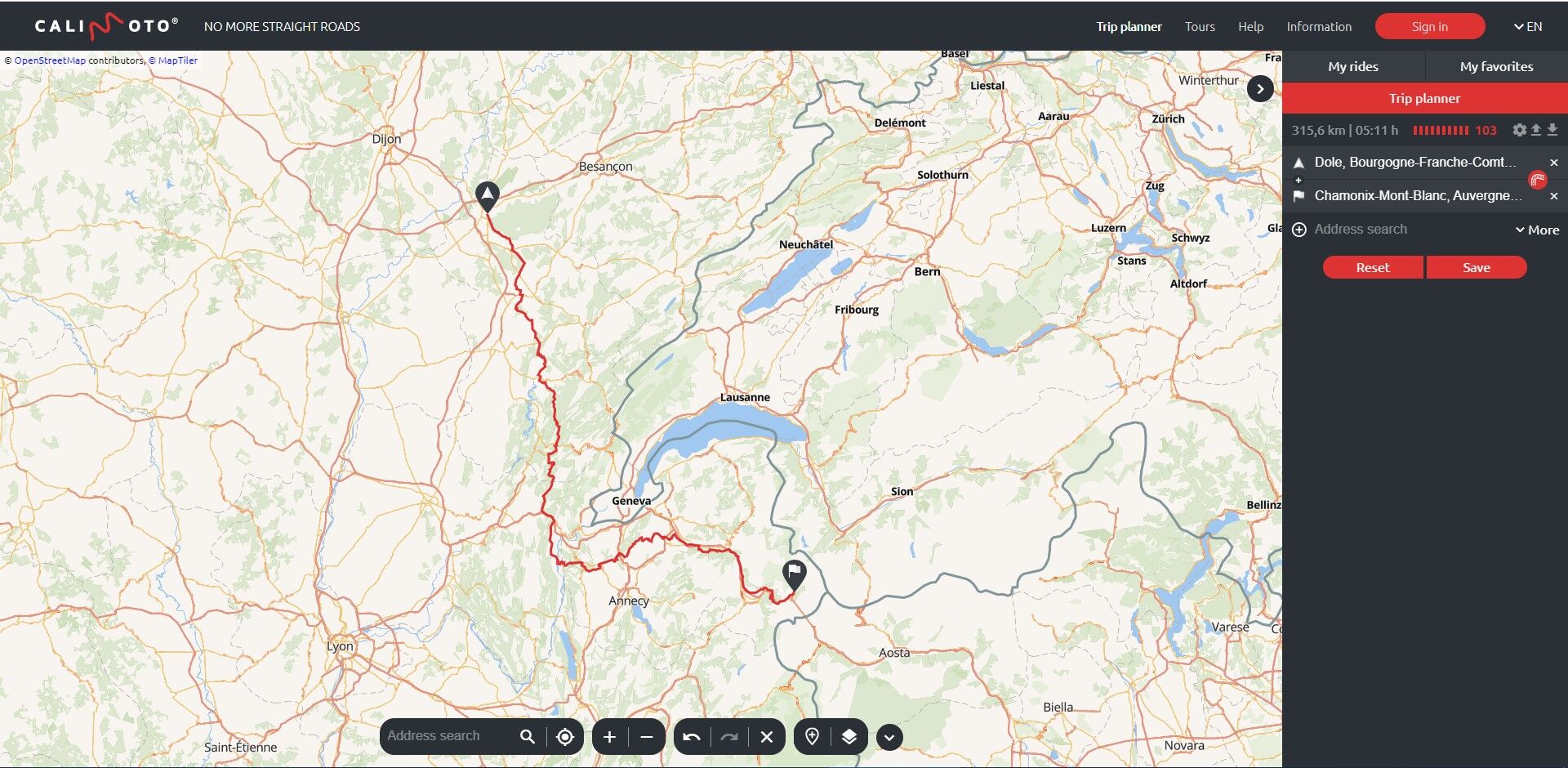This screenshot has height=768, width=1568.
Task: Redo the route change
Action: [x=729, y=737]
